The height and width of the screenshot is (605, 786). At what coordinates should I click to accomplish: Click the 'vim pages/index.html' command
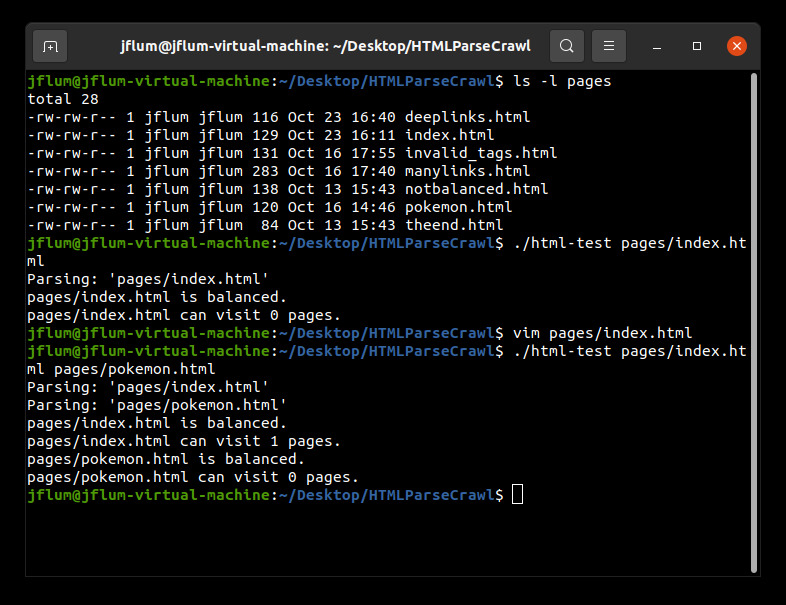pyautogui.click(x=602, y=333)
